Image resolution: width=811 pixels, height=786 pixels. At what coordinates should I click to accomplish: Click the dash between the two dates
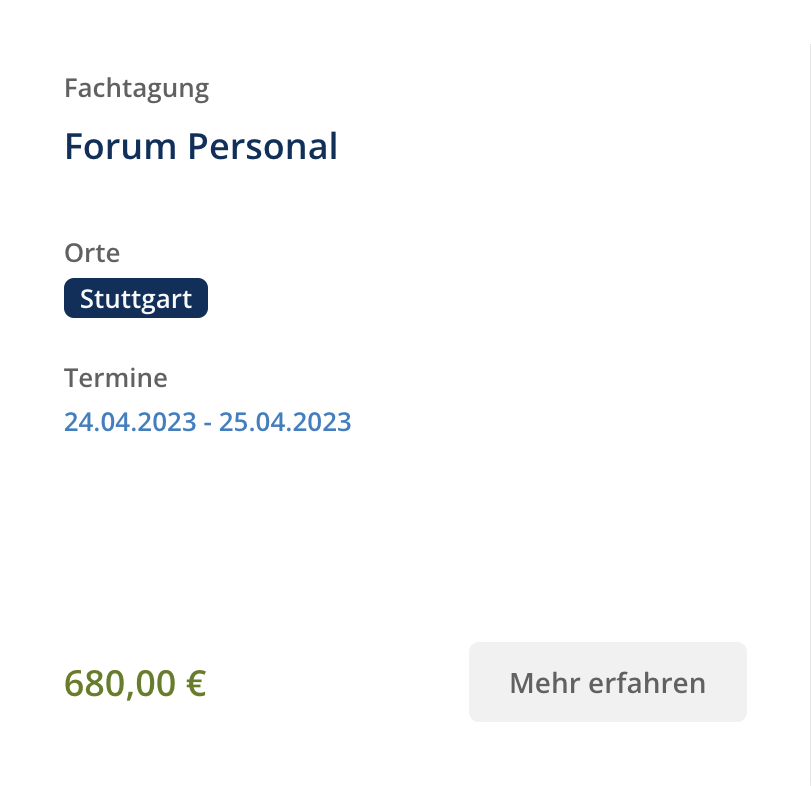[208, 423]
